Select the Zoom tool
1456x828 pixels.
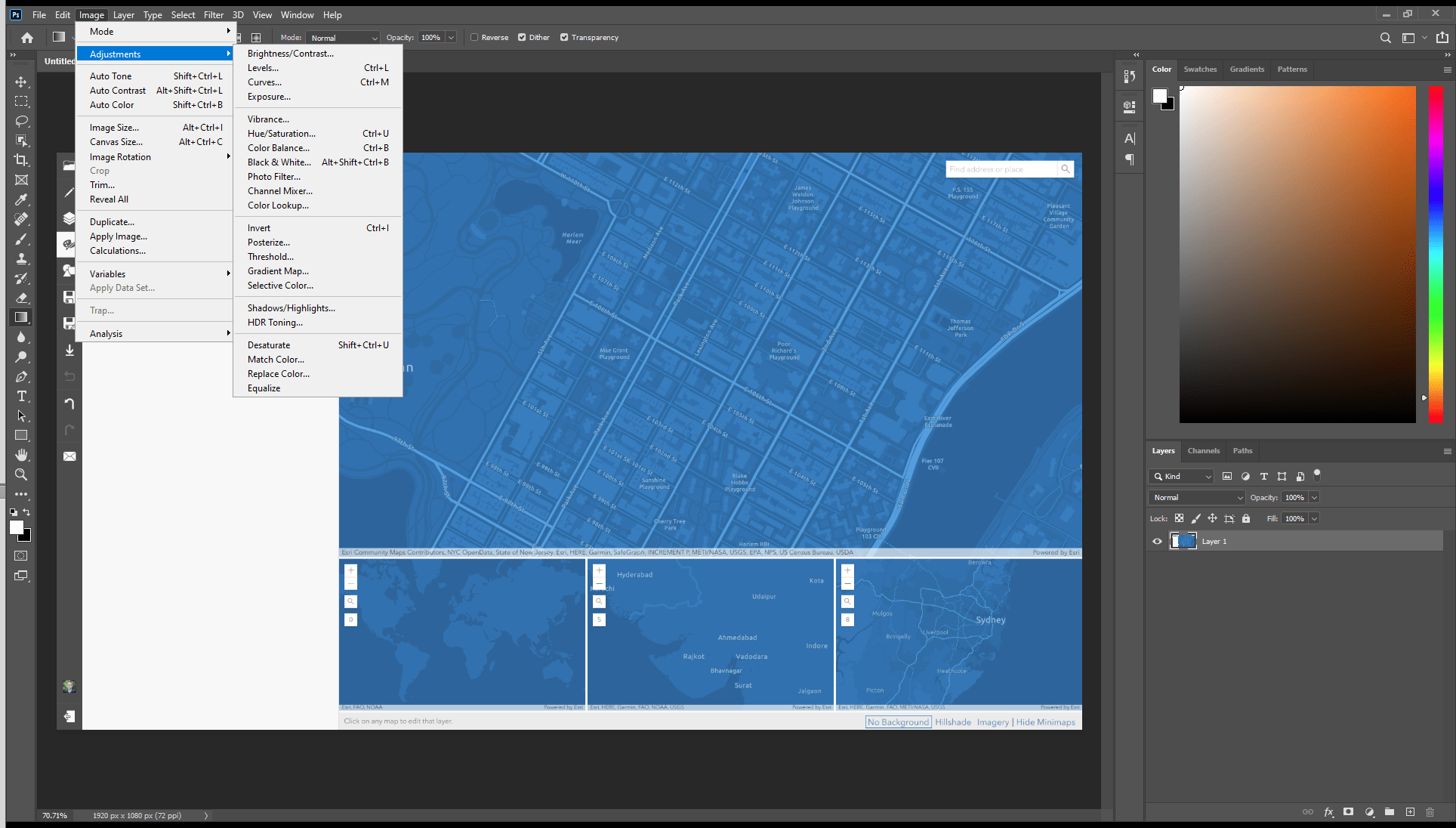pos(21,474)
